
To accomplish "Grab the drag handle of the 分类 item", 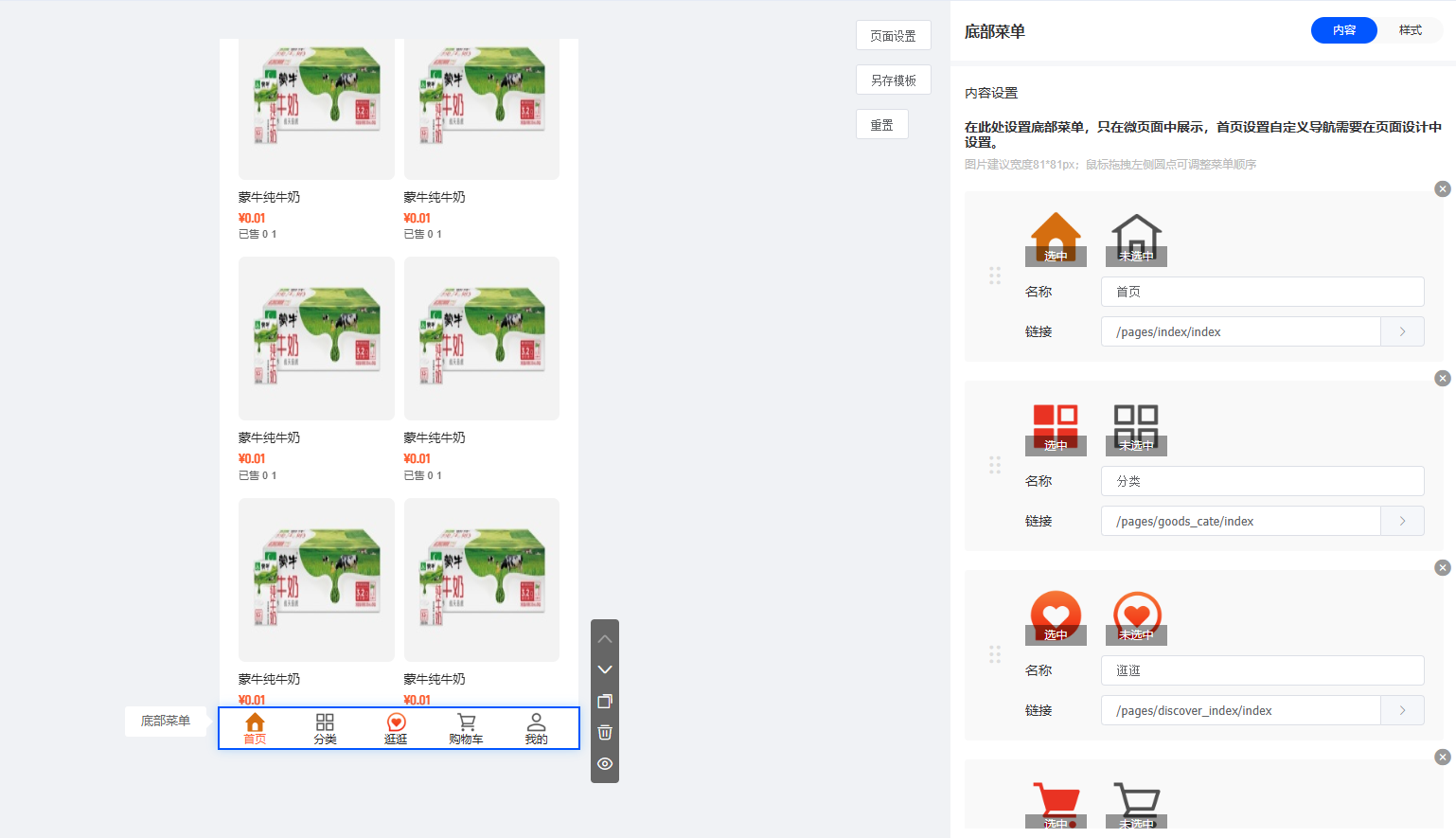I will point(995,465).
